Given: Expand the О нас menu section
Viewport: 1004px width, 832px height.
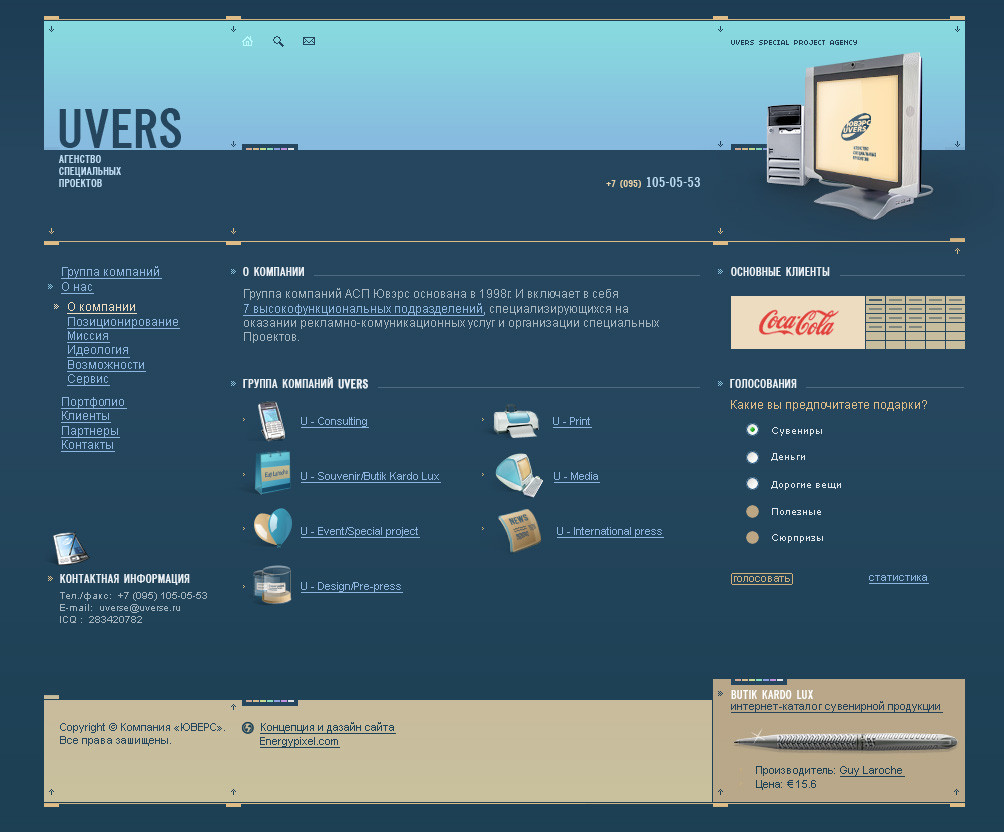Looking at the screenshot, I should point(77,288).
